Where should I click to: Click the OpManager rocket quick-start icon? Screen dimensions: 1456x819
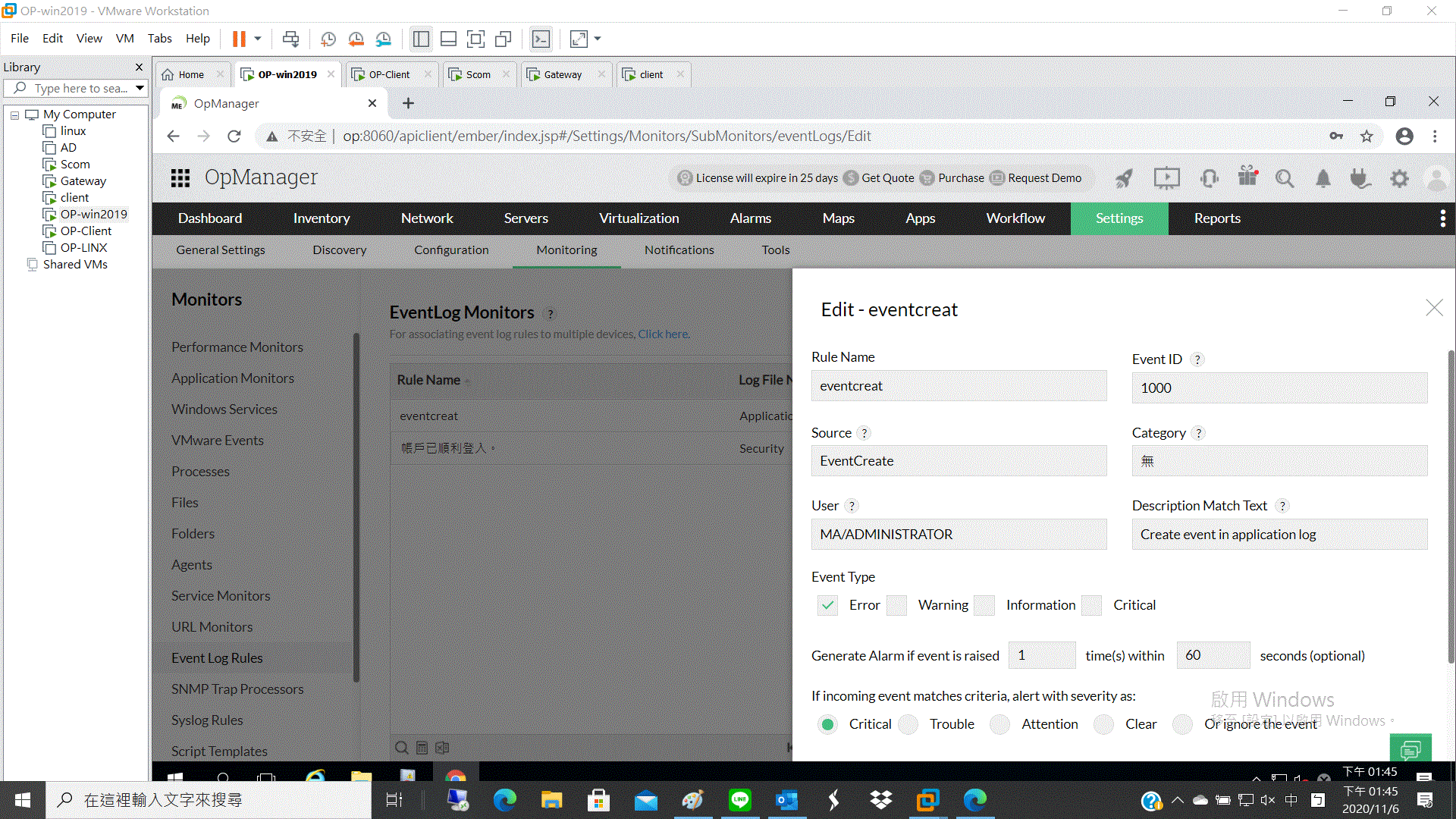pyautogui.click(x=1124, y=178)
